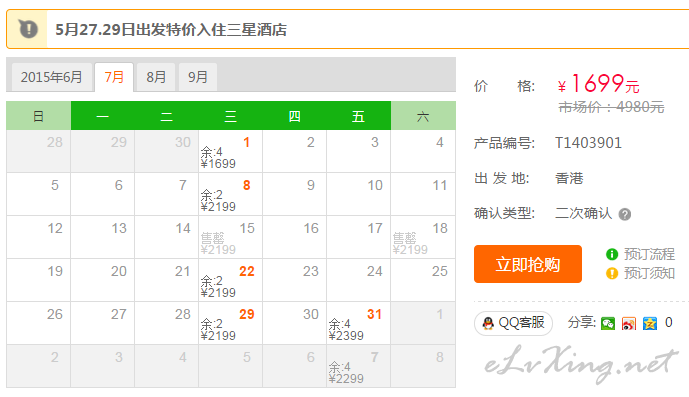Select July 1 departure priced ¥1699

click(230, 151)
